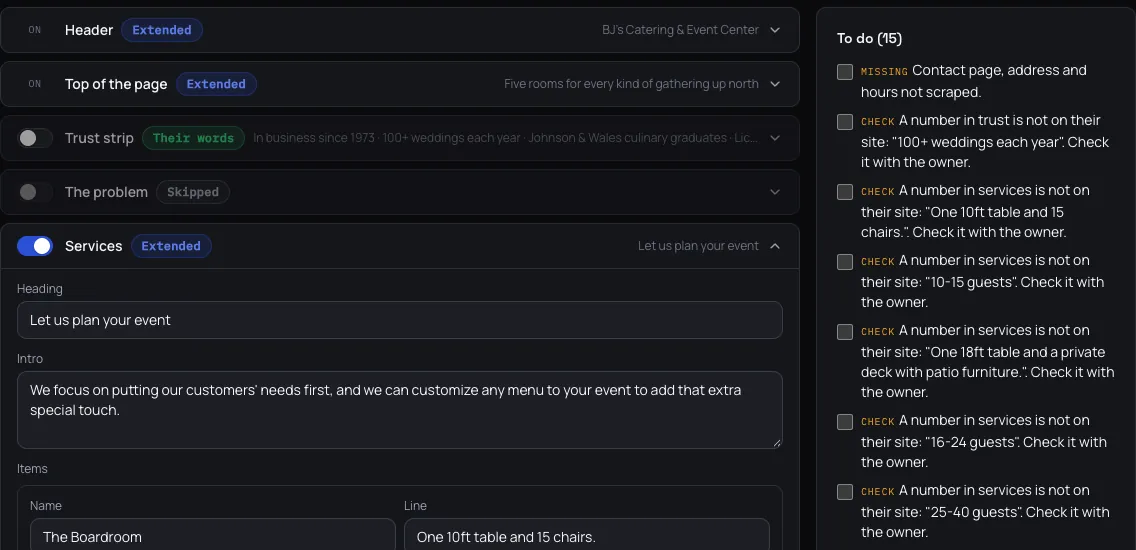Check the MISSING Contact page to-do item
The height and width of the screenshot is (550, 1136).
coord(845,72)
